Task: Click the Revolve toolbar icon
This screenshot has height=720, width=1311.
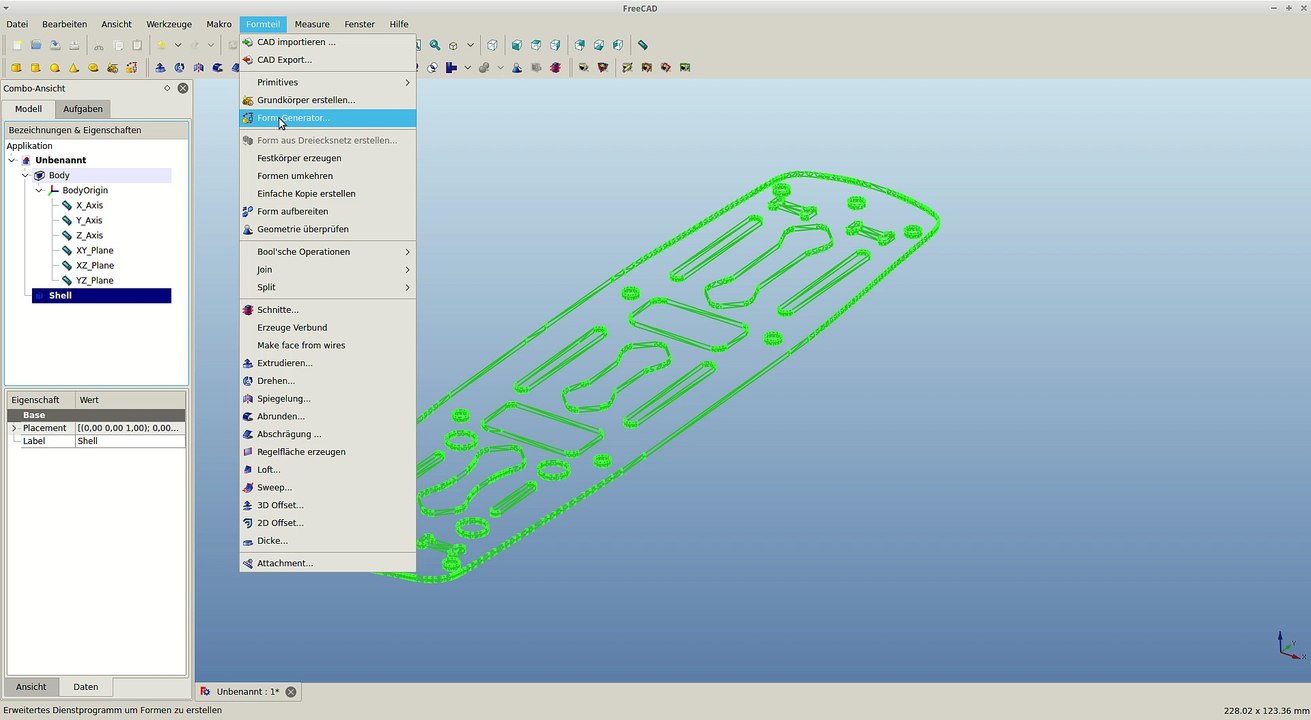Action: tap(179, 68)
